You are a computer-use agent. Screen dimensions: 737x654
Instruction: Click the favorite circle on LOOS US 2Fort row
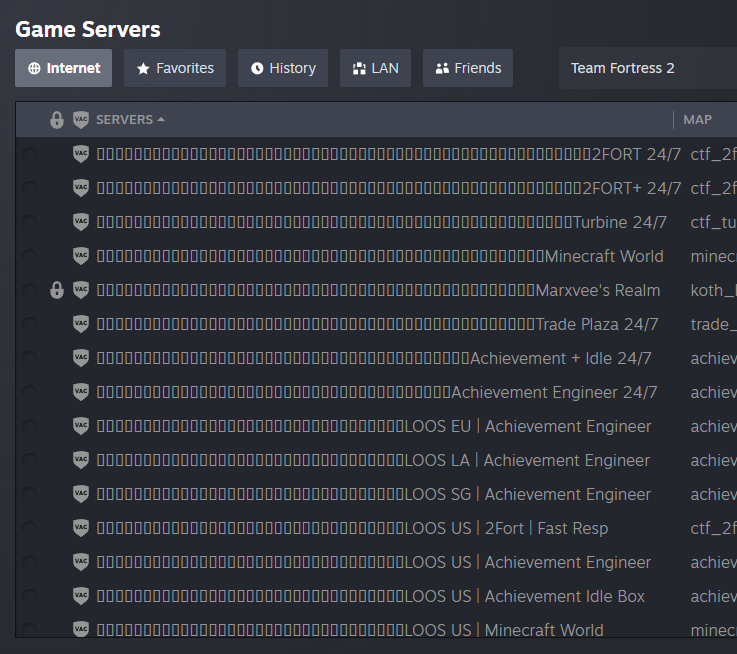click(x=30, y=528)
